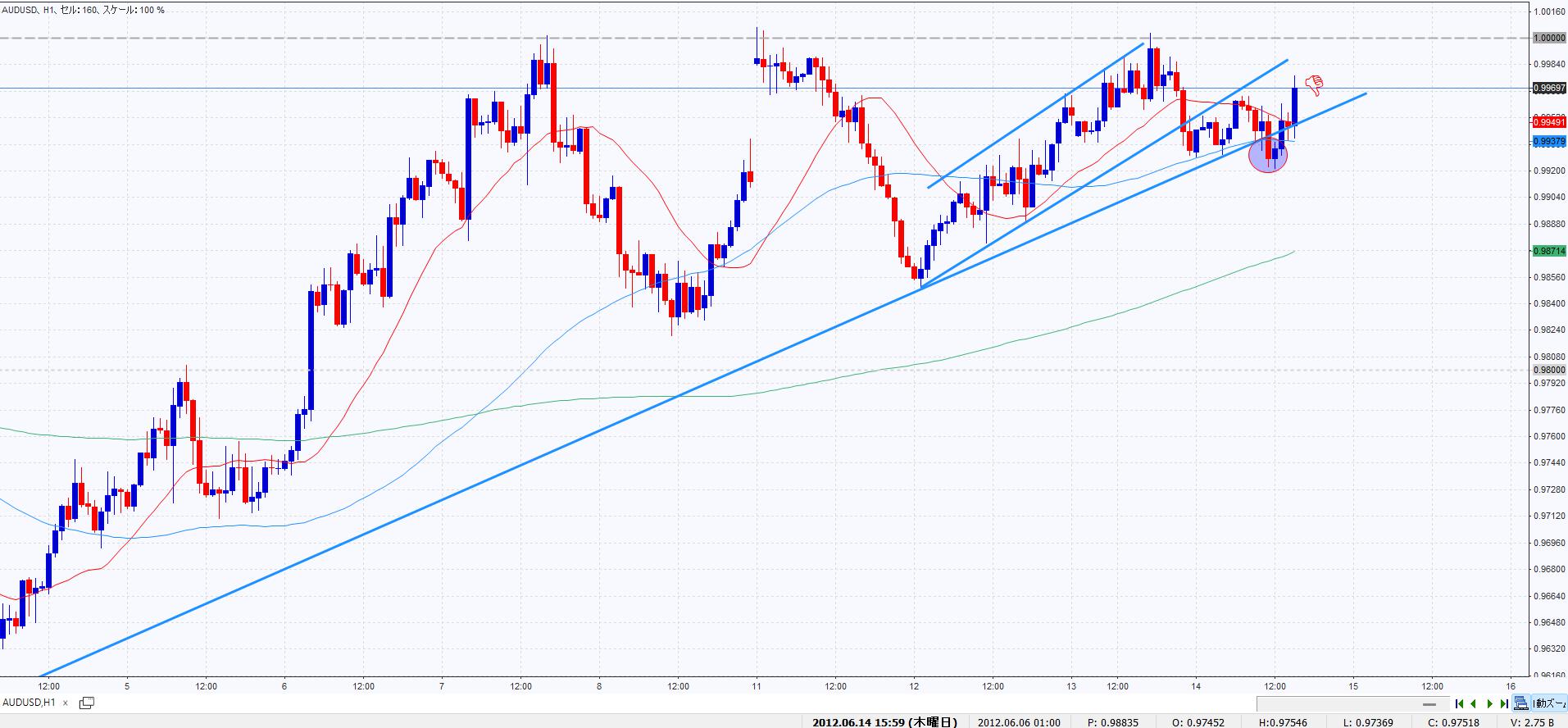Step the chart forward with the right arrow
The height and width of the screenshot is (728, 1568).
pos(1489,703)
